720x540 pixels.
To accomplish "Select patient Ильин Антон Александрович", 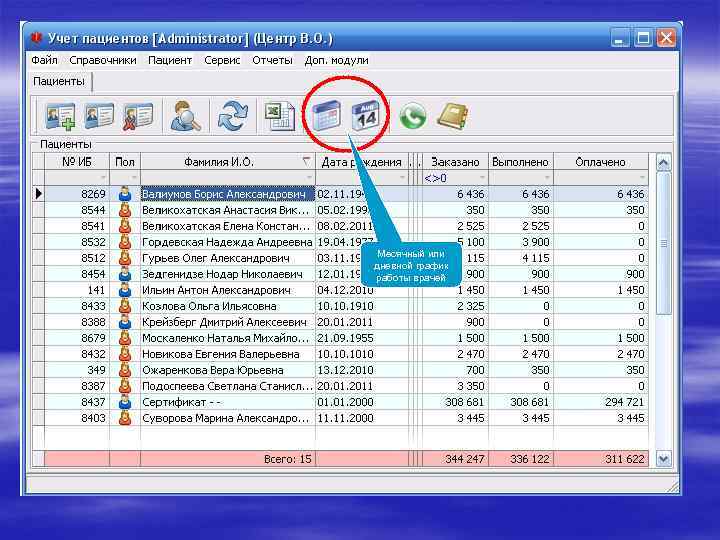I will (x=228, y=290).
